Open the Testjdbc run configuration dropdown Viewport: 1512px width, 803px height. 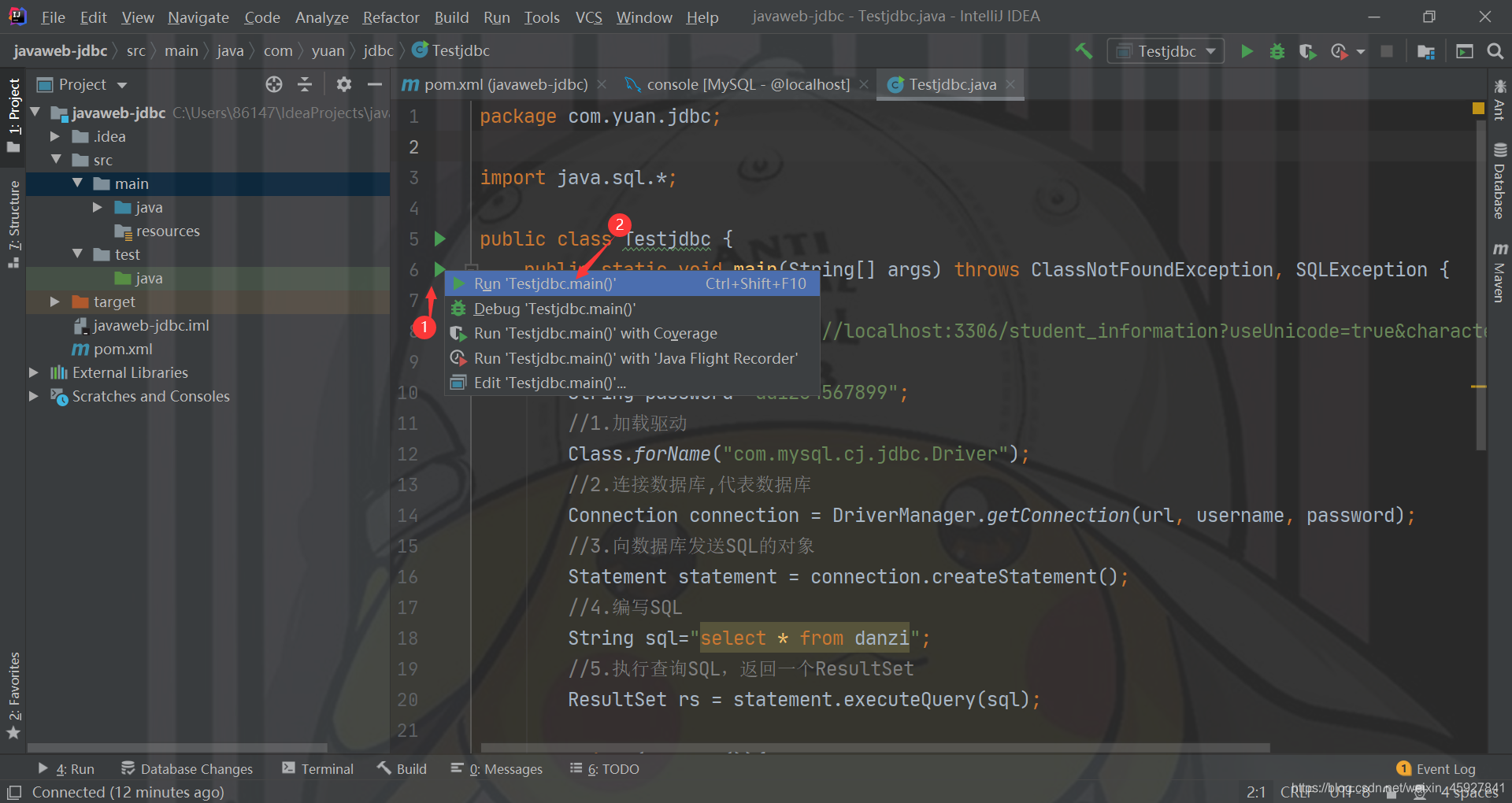(1165, 51)
